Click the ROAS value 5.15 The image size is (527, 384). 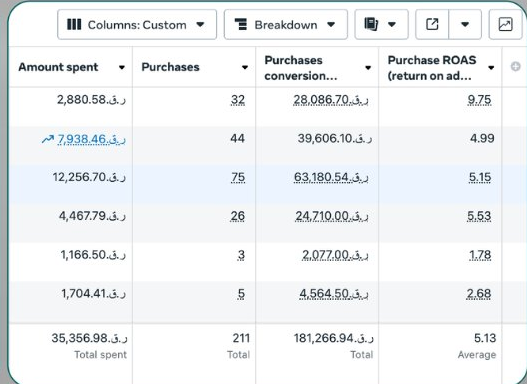480,177
